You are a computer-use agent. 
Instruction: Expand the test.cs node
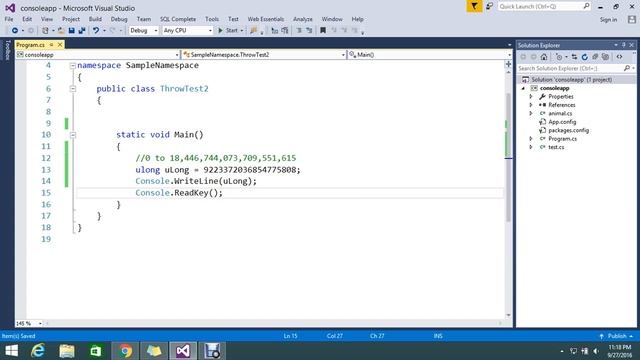click(531, 147)
